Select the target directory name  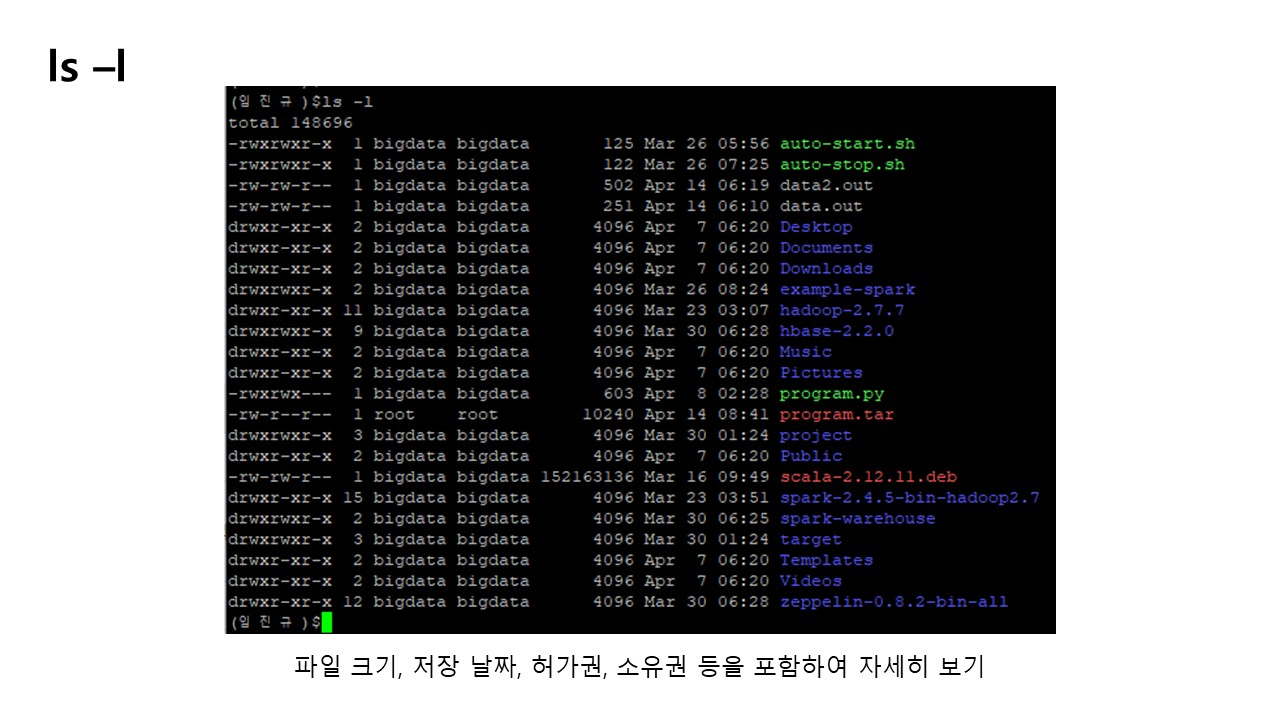(x=811, y=540)
